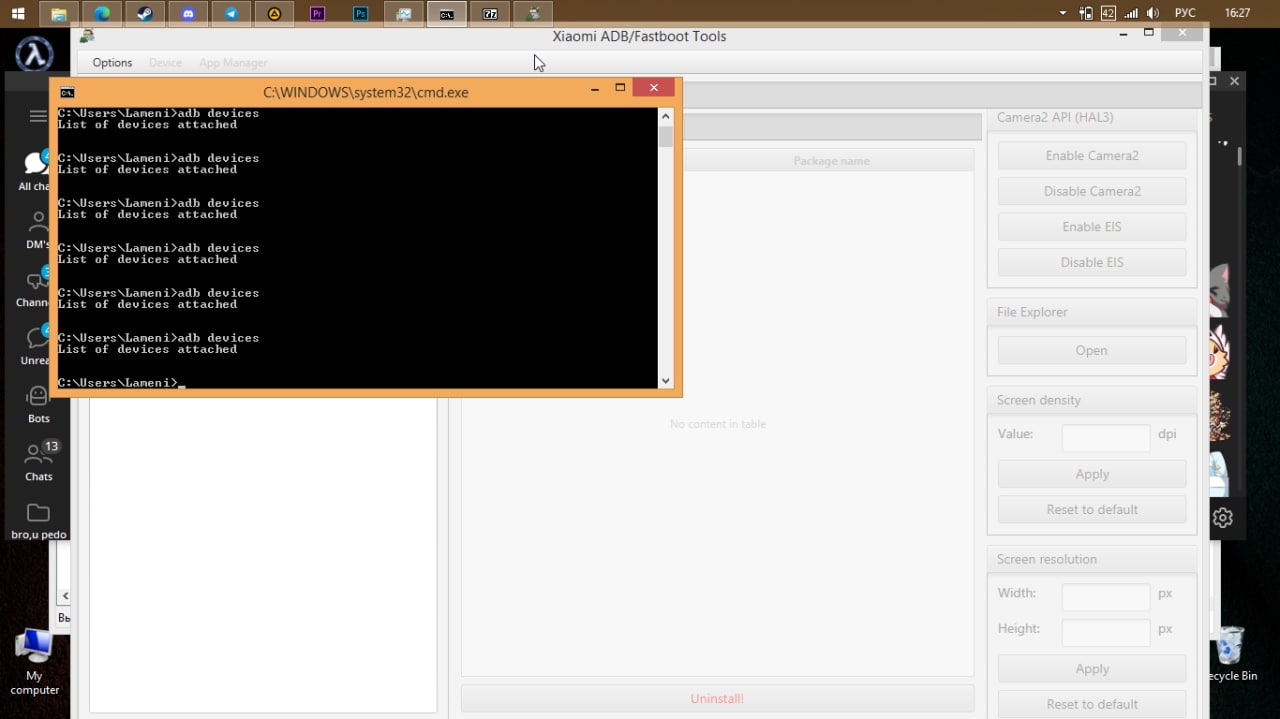Select the DM's chat folder
This screenshot has height=719, width=1280.
pyautogui.click(x=38, y=230)
